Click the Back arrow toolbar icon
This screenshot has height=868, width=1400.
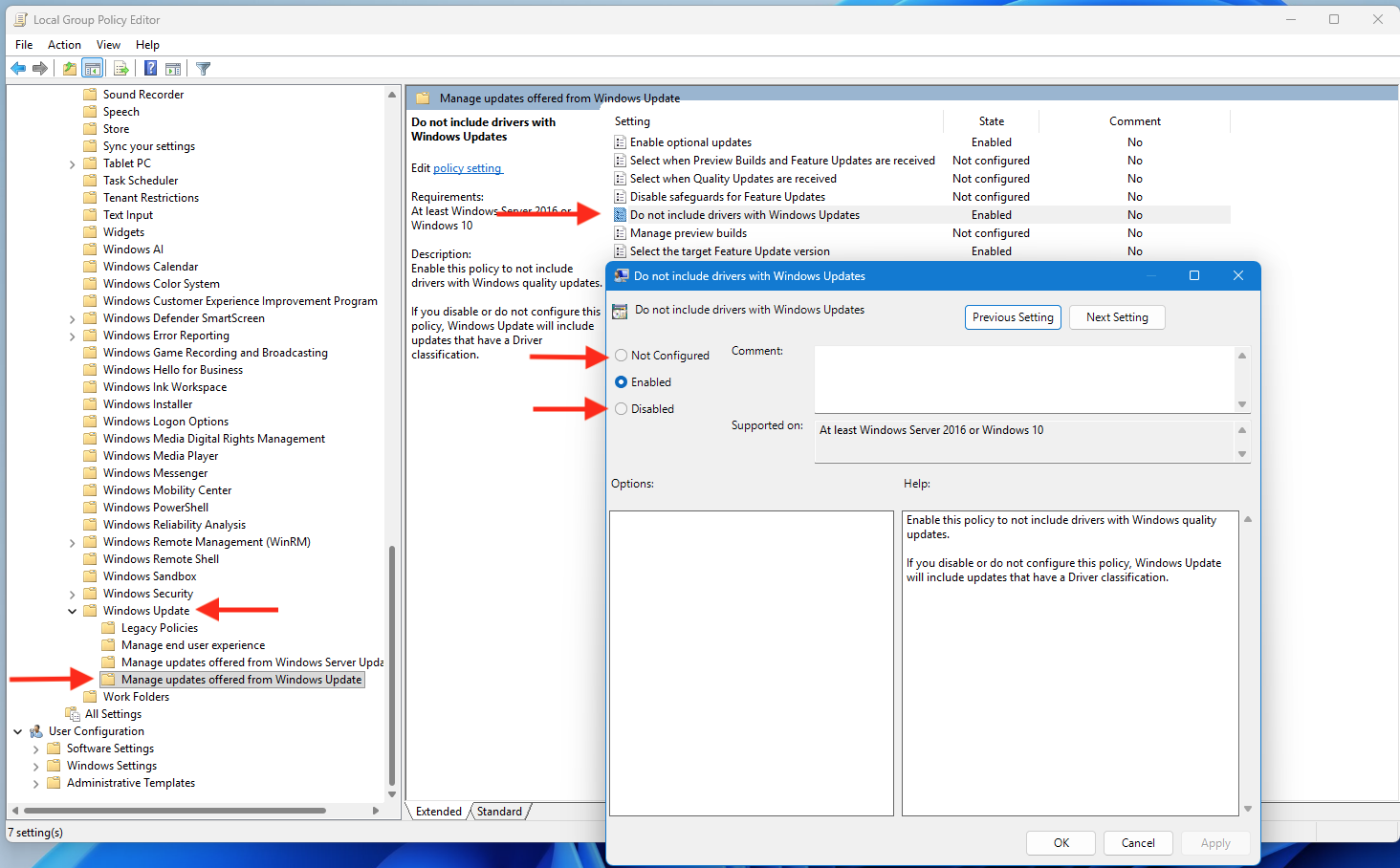pos(18,69)
